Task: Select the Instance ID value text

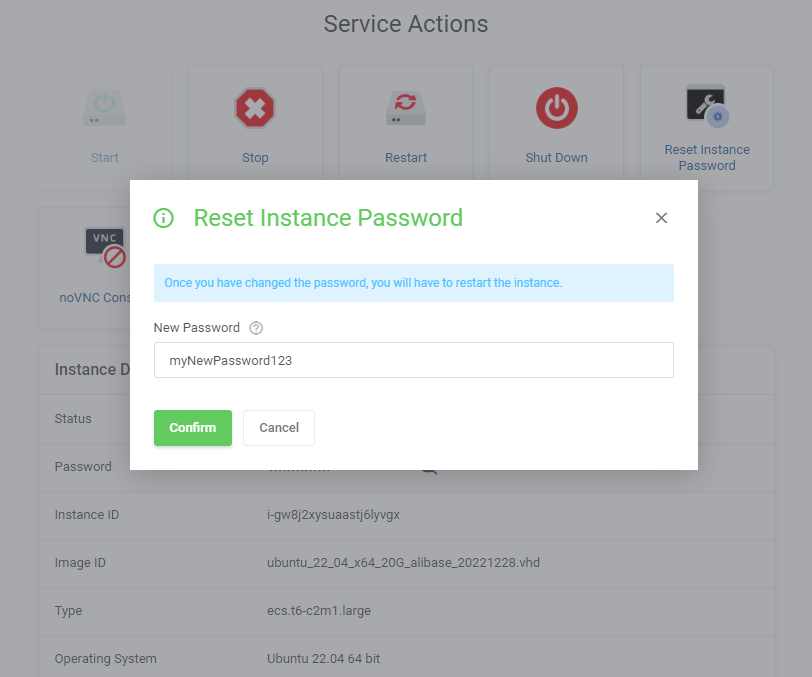Action: click(x=326, y=515)
